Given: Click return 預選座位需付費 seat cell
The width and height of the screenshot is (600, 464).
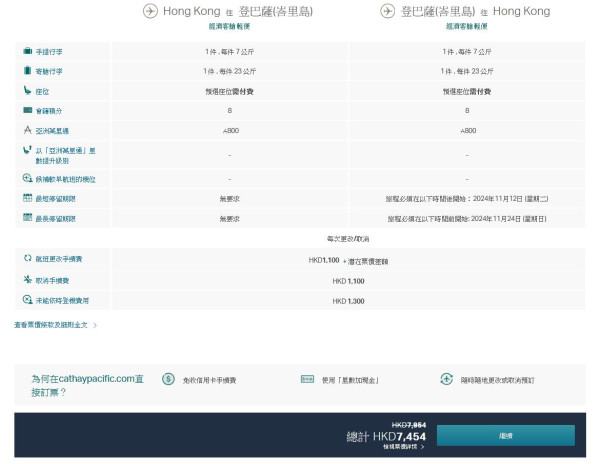Looking at the screenshot, I should tap(467, 91).
